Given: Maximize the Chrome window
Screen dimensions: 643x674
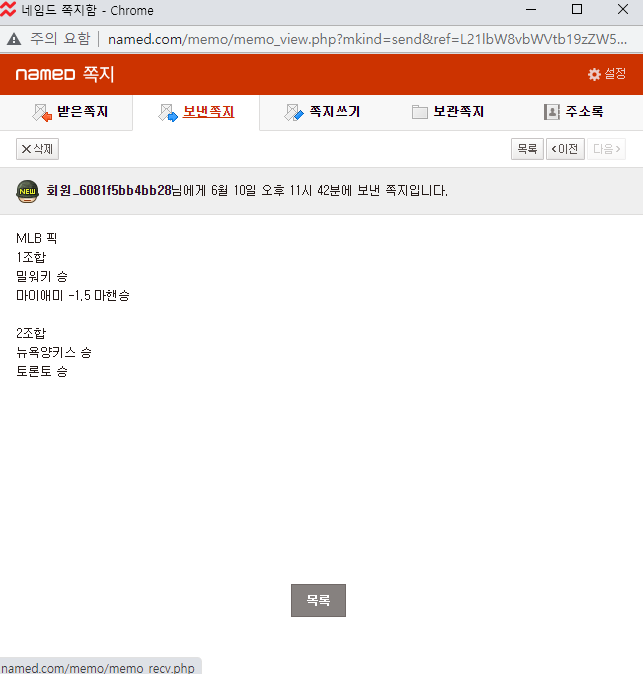Looking at the screenshot, I should (x=577, y=9).
